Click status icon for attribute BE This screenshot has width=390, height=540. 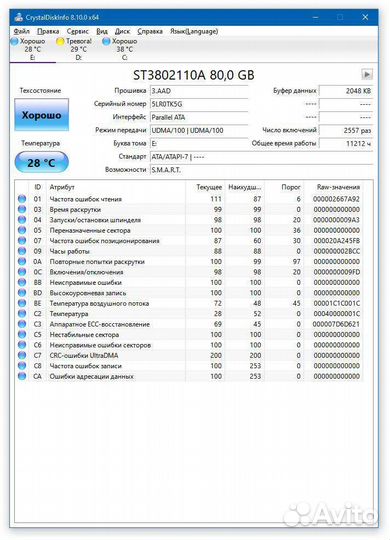pos(22,303)
